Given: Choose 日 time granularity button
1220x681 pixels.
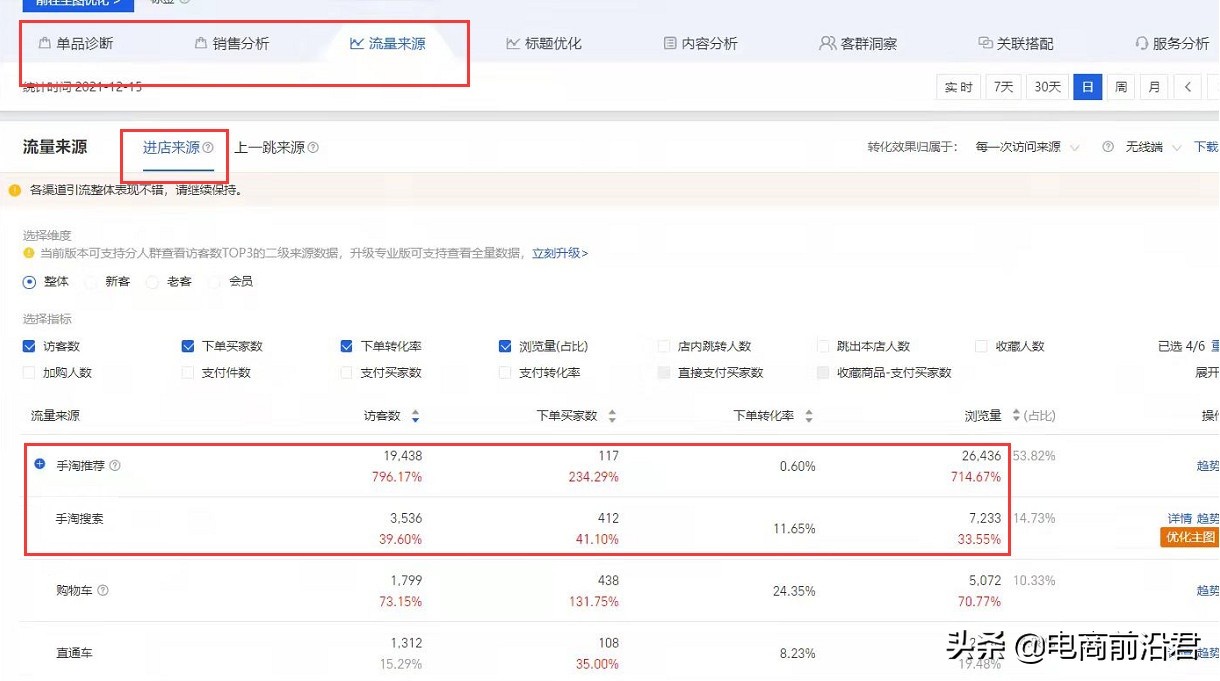Looking at the screenshot, I should pyautogui.click(x=1087, y=87).
